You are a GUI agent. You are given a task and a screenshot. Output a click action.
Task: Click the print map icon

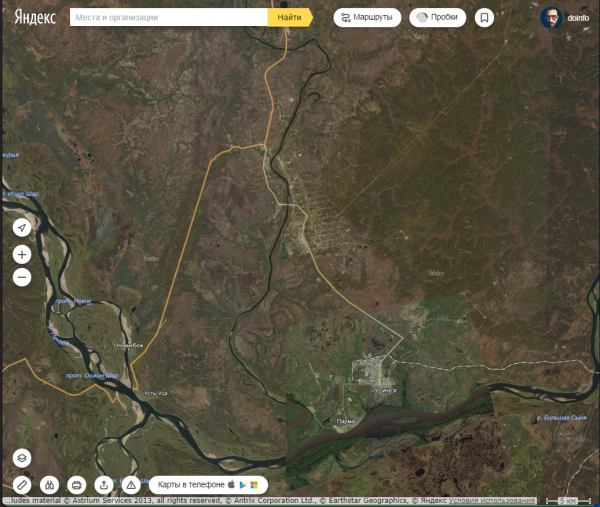77,485
